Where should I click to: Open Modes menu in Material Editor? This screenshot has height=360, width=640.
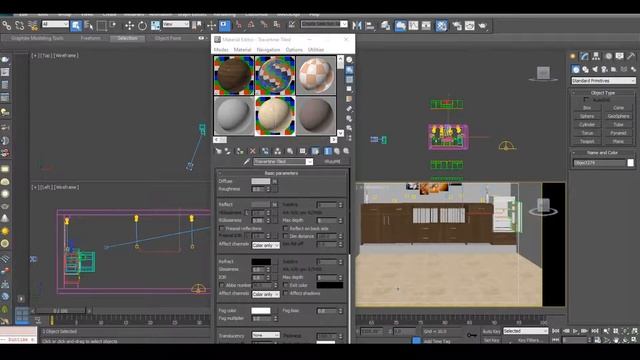[x=221, y=50]
